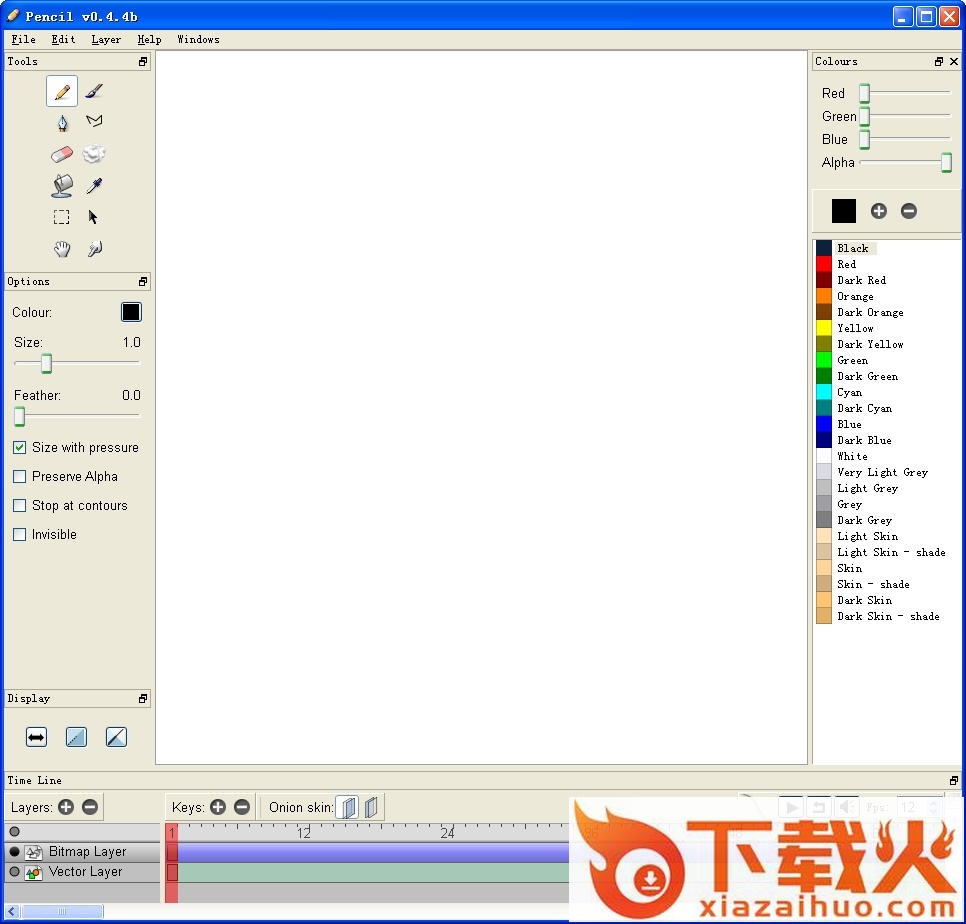This screenshot has height=924, width=966.
Task: Click timeline horizontal scrollbar left arrow
Action: coord(12,911)
